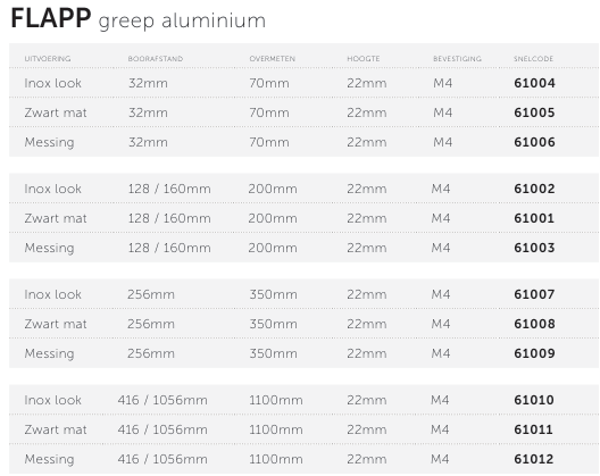Click the BOORAFSTAND column header

click(x=155, y=59)
